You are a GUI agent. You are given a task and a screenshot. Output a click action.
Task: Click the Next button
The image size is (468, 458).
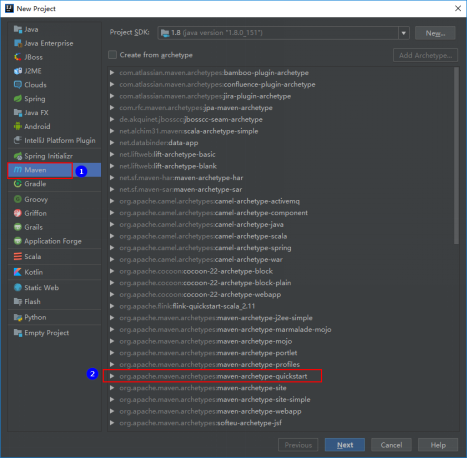click(345, 445)
